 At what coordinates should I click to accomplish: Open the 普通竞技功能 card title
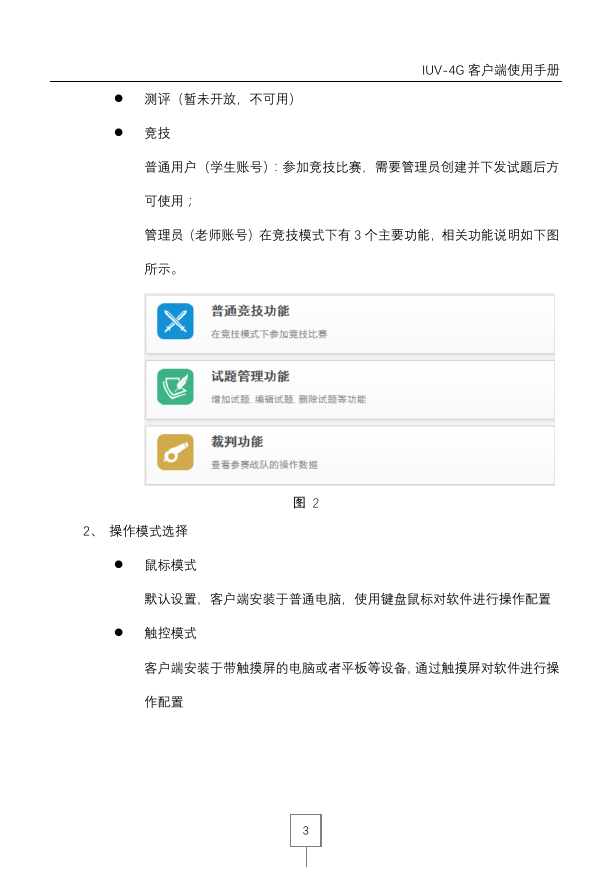click(x=250, y=311)
